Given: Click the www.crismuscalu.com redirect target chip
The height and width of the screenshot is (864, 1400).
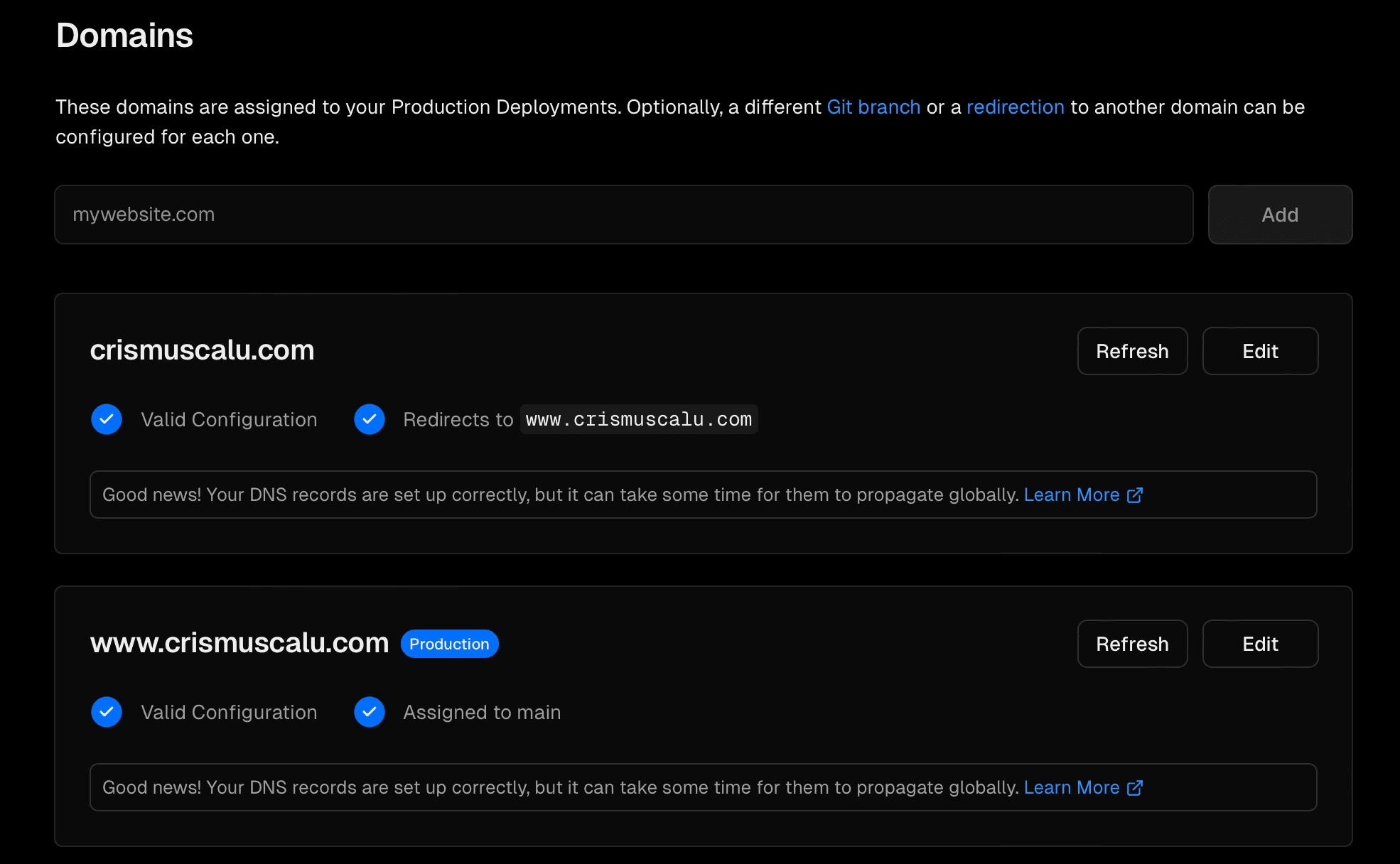Looking at the screenshot, I should [638, 419].
